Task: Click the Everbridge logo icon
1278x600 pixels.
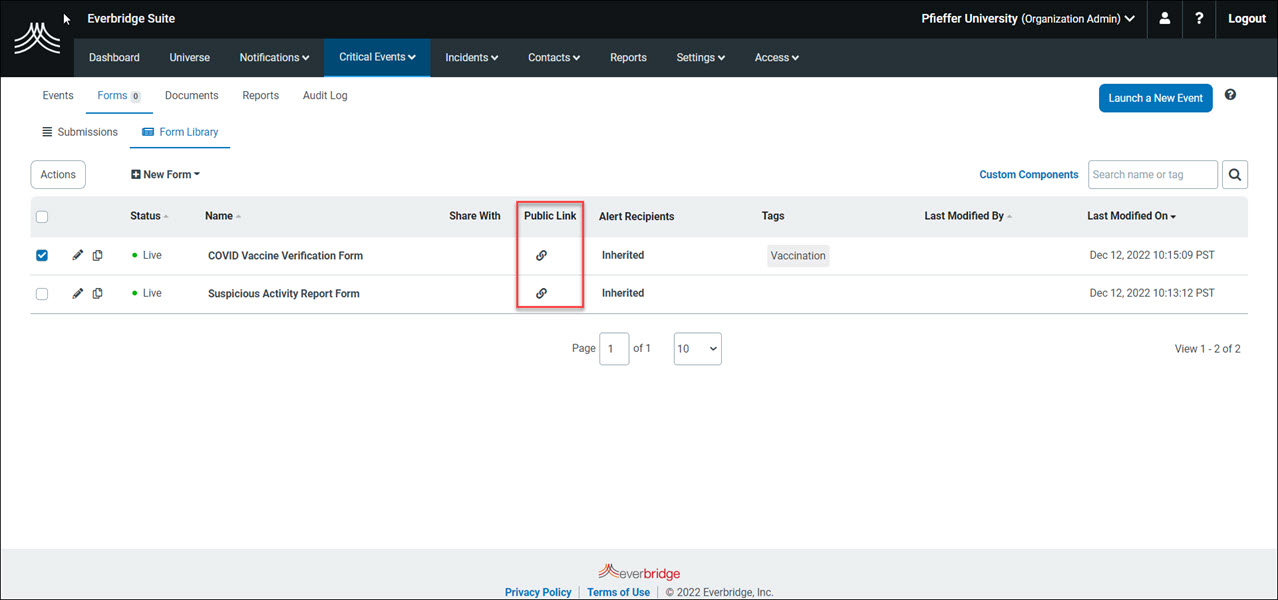Action: pos(37,39)
